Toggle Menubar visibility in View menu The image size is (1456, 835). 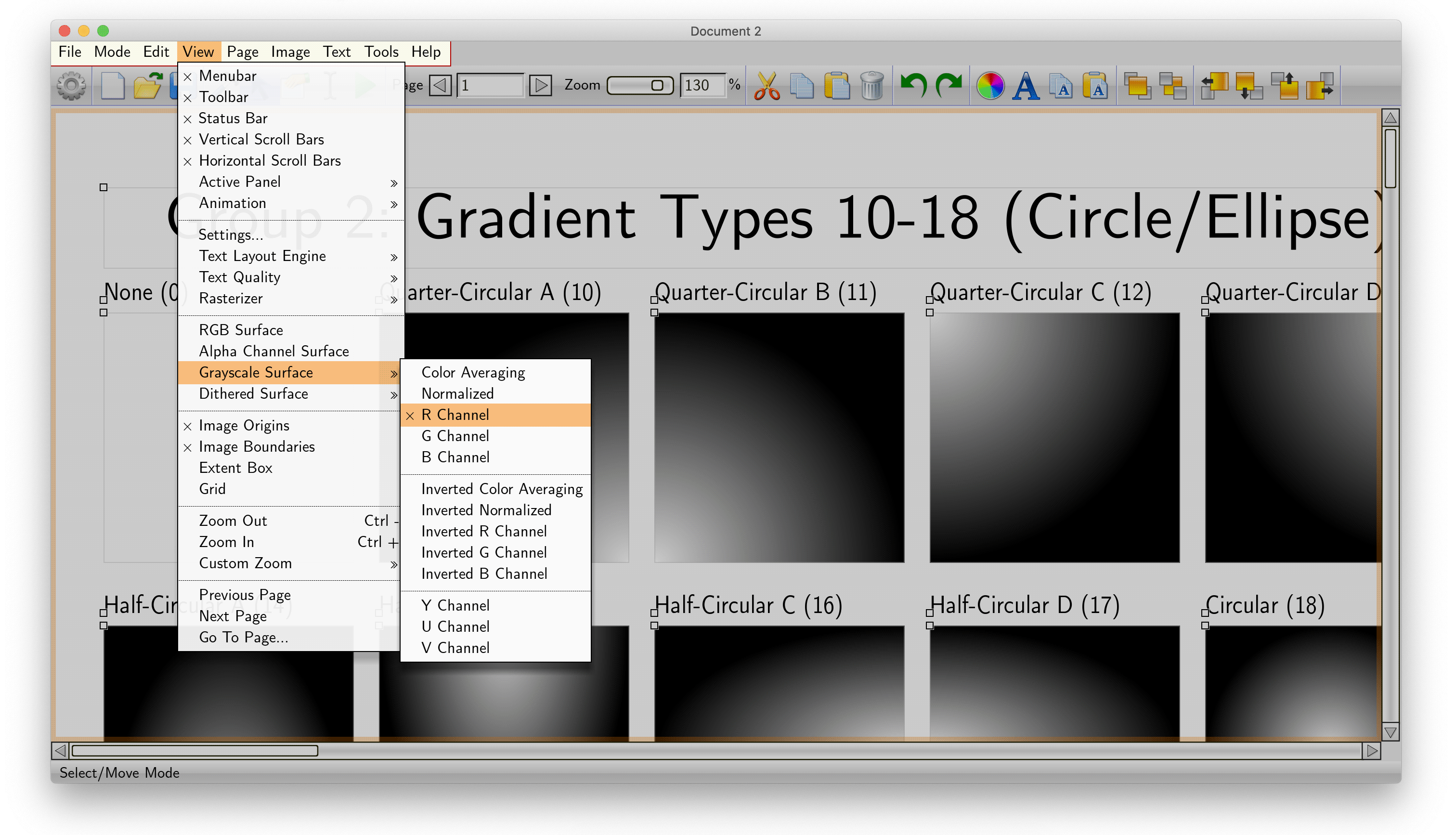click(x=291, y=76)
